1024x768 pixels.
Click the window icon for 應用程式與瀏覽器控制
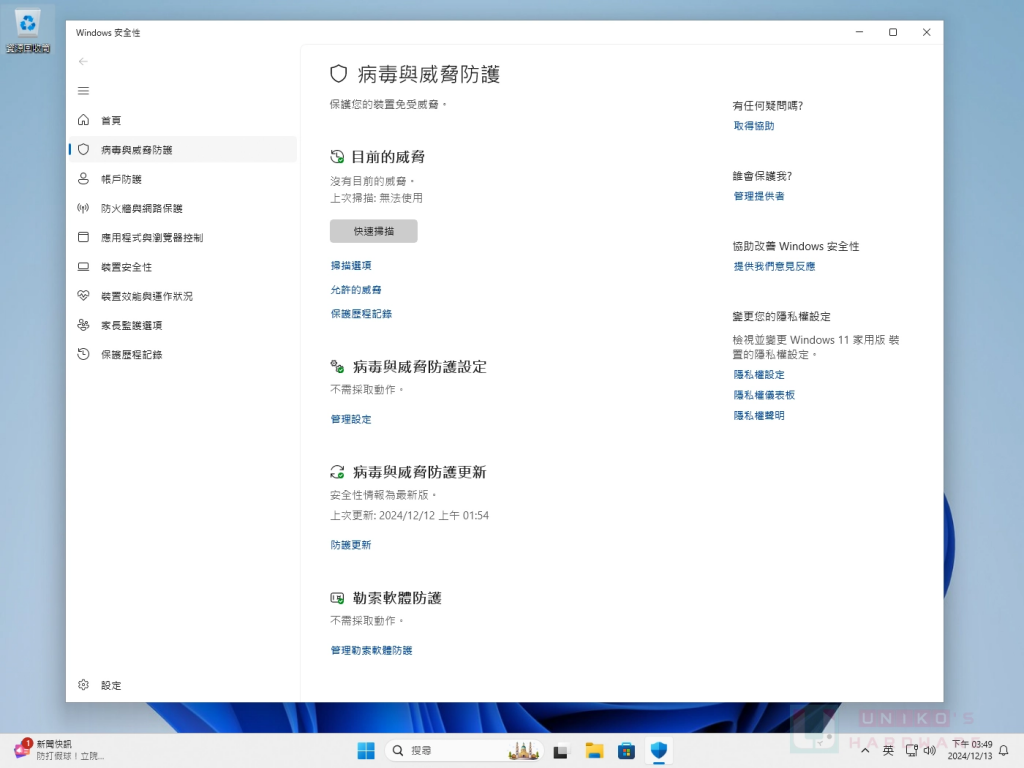pos(83,237)
